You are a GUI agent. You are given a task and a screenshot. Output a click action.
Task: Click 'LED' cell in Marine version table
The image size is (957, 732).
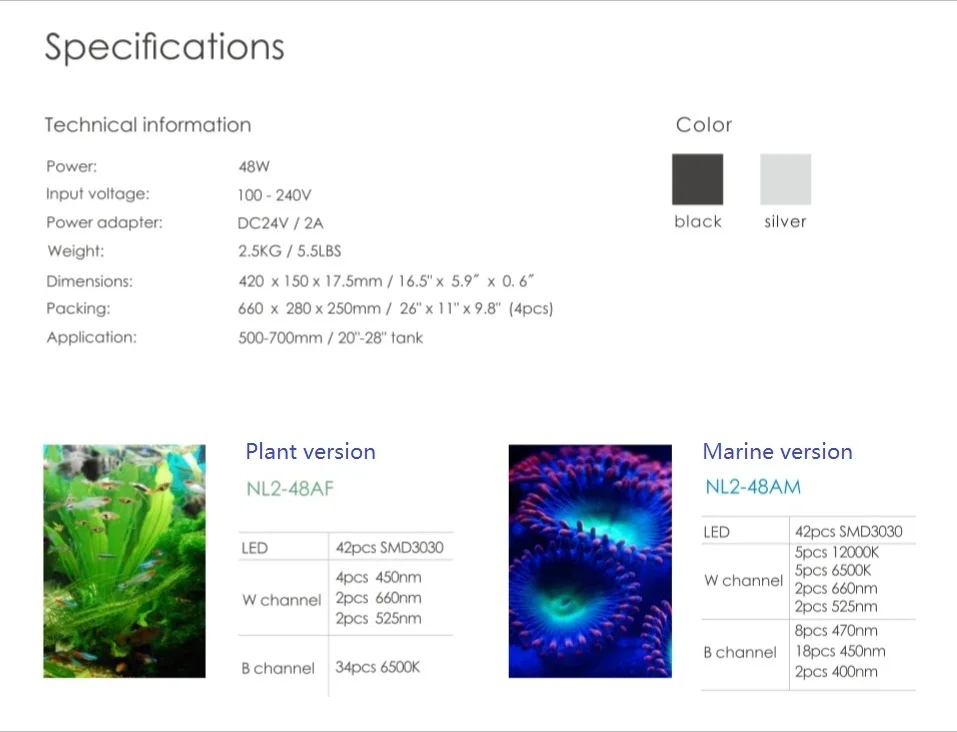pos(717,532)
